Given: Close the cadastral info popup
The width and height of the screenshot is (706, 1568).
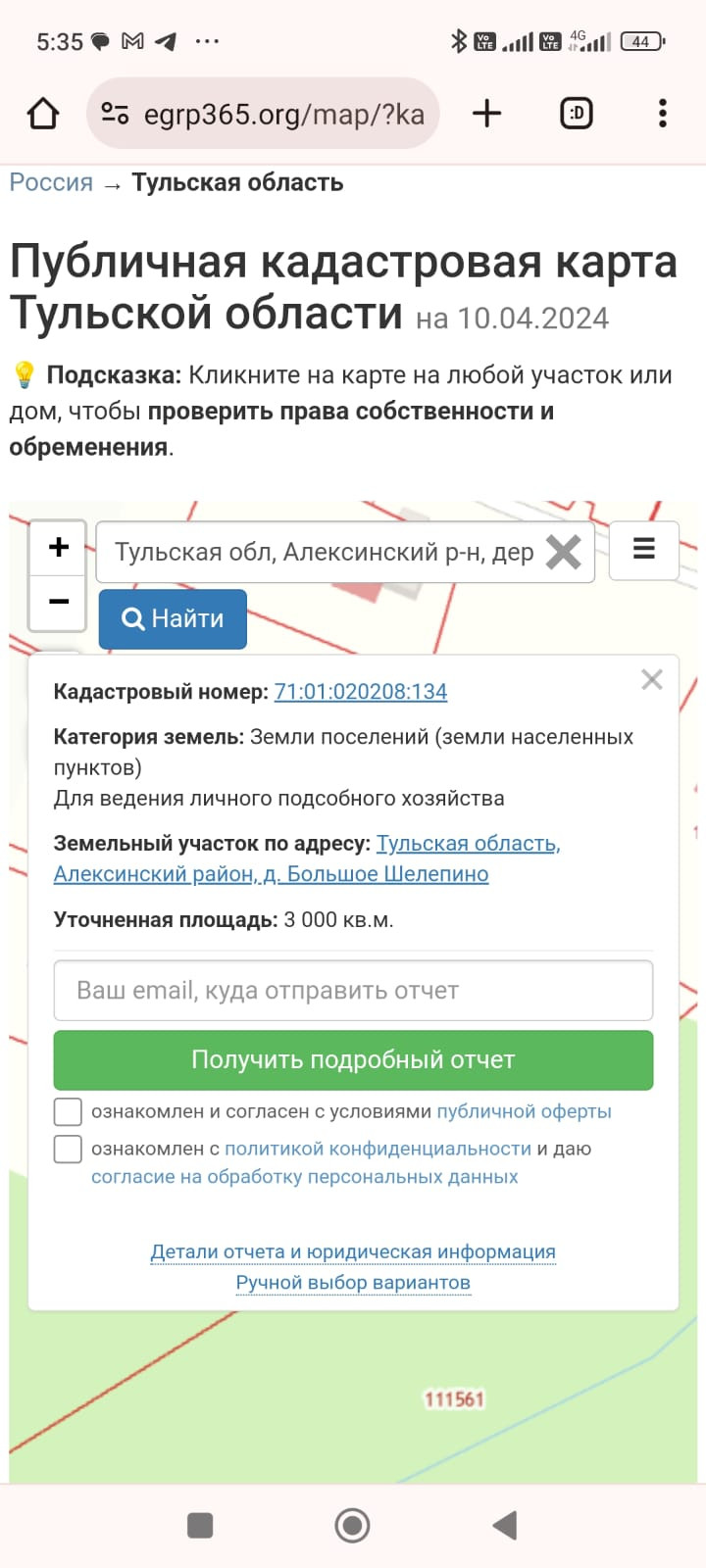Looking at the screenshot, I should (652, 679).
